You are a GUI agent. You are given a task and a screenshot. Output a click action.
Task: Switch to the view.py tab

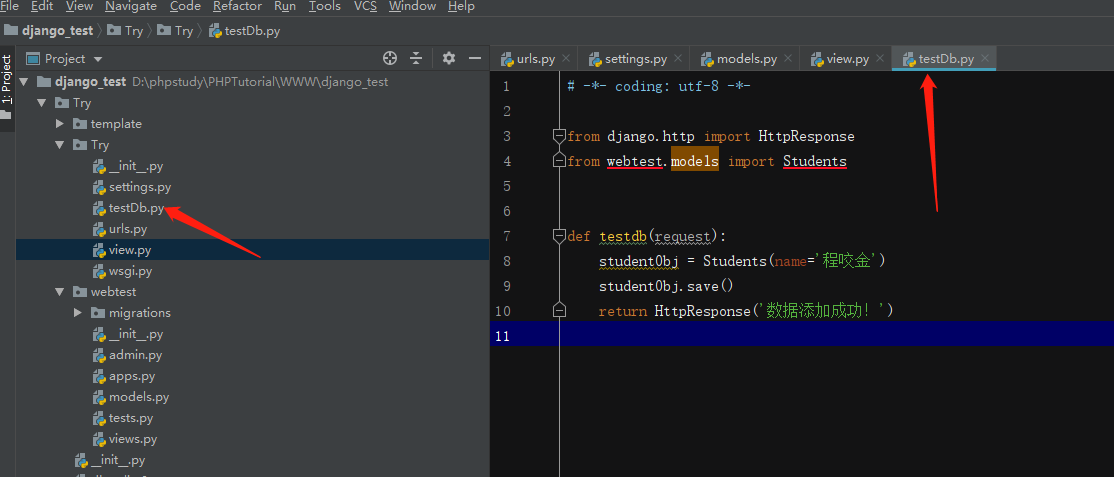pyautogui.click(x=846, y=59)
